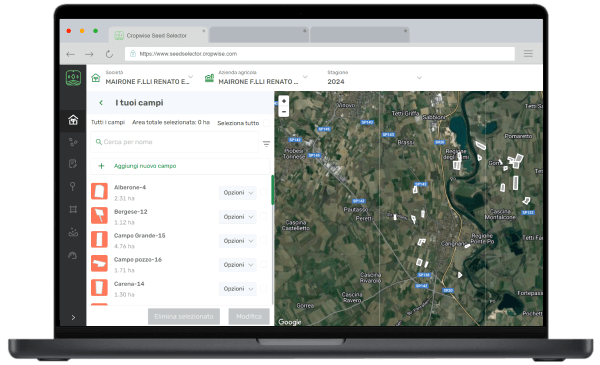
Task: Click the Bergese-12 field thumbnail
Action: (x=99, y=215)
